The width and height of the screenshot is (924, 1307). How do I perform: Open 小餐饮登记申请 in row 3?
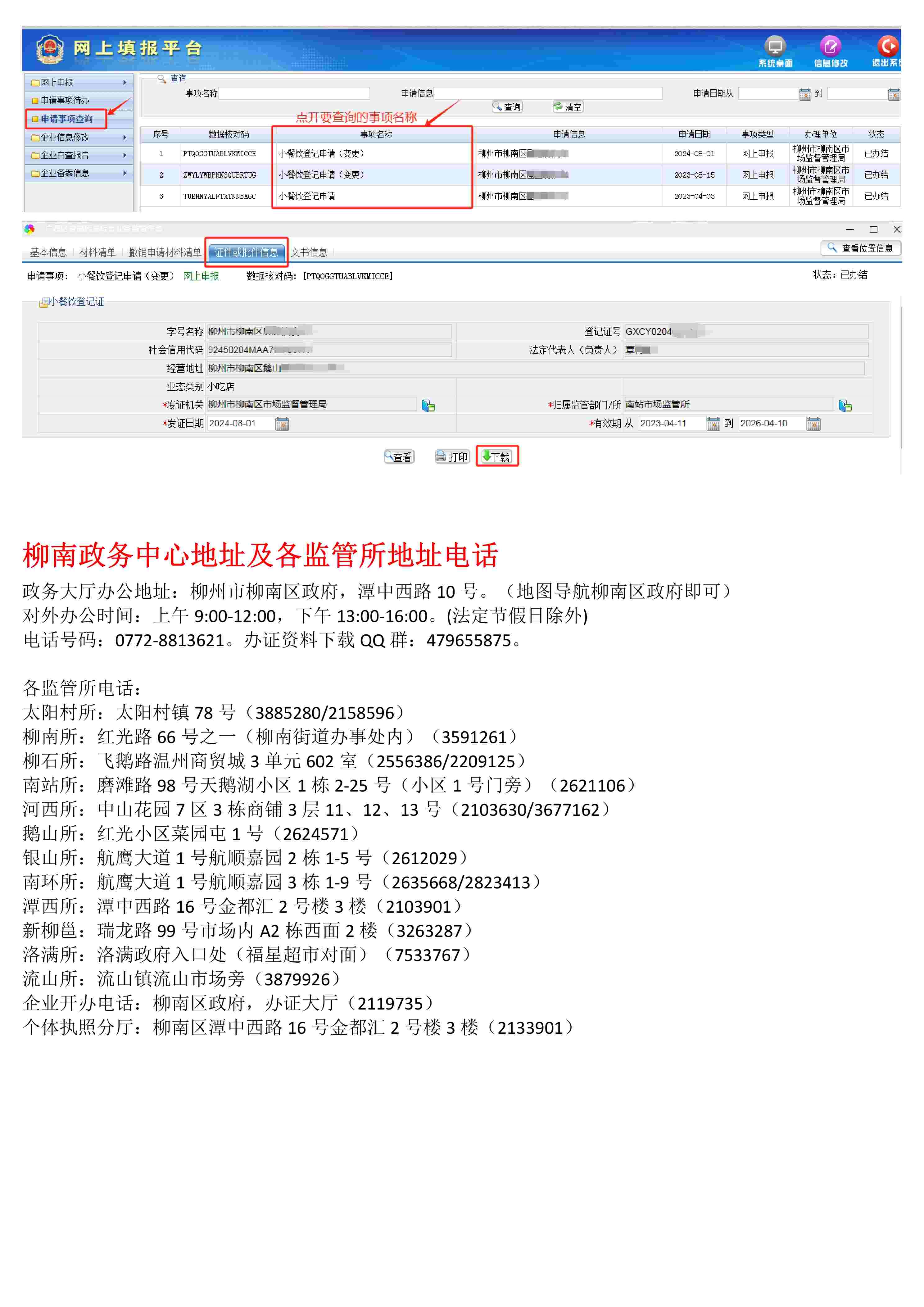tap(307, 196)
